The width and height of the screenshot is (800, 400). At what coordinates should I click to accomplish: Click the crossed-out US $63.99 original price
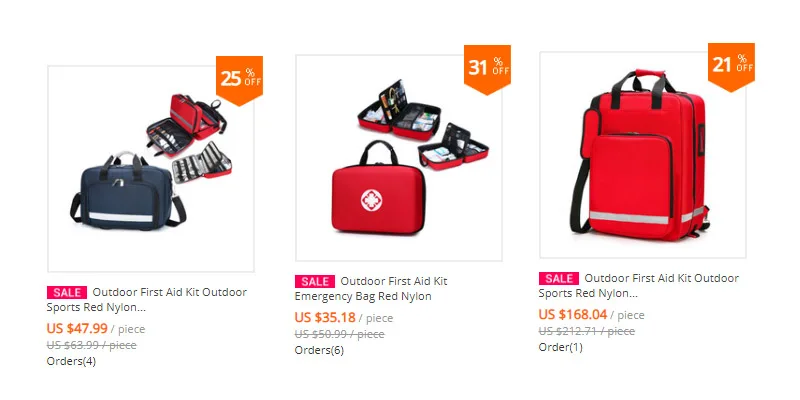pyautogui.click(x=91, y=345)
